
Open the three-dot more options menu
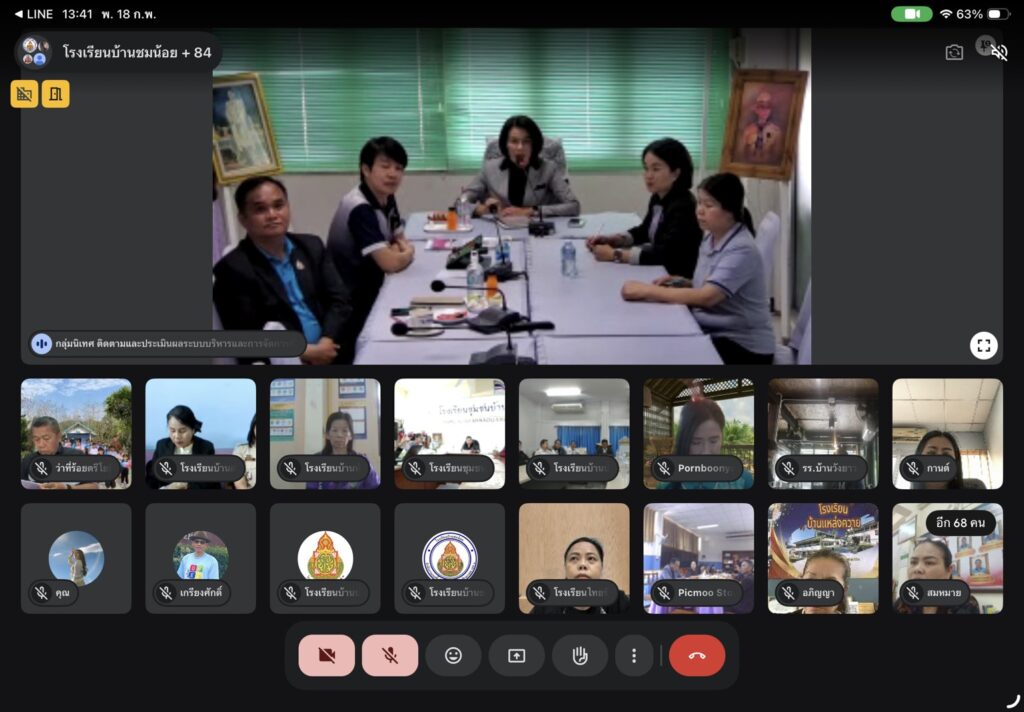pyautogui.click(x=633, y=656)
